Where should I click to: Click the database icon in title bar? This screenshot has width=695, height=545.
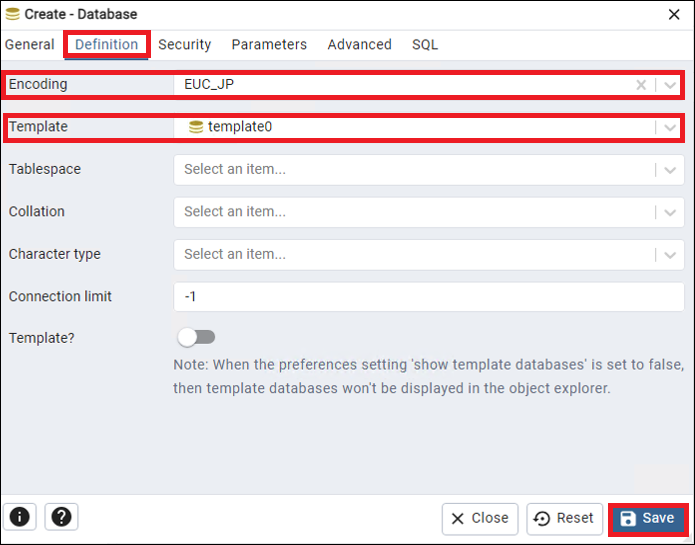pyautogui.click(x=12, y=14)
